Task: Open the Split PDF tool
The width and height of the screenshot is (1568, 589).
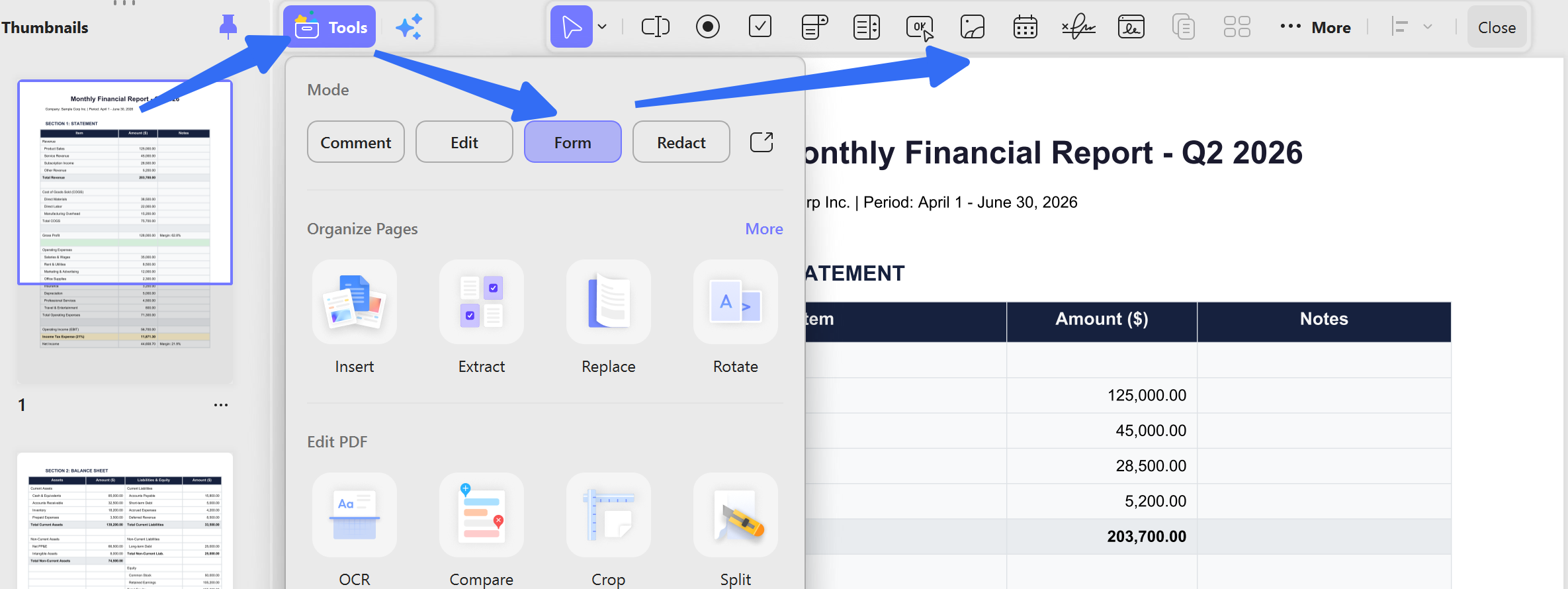Action: click(736, 530)
